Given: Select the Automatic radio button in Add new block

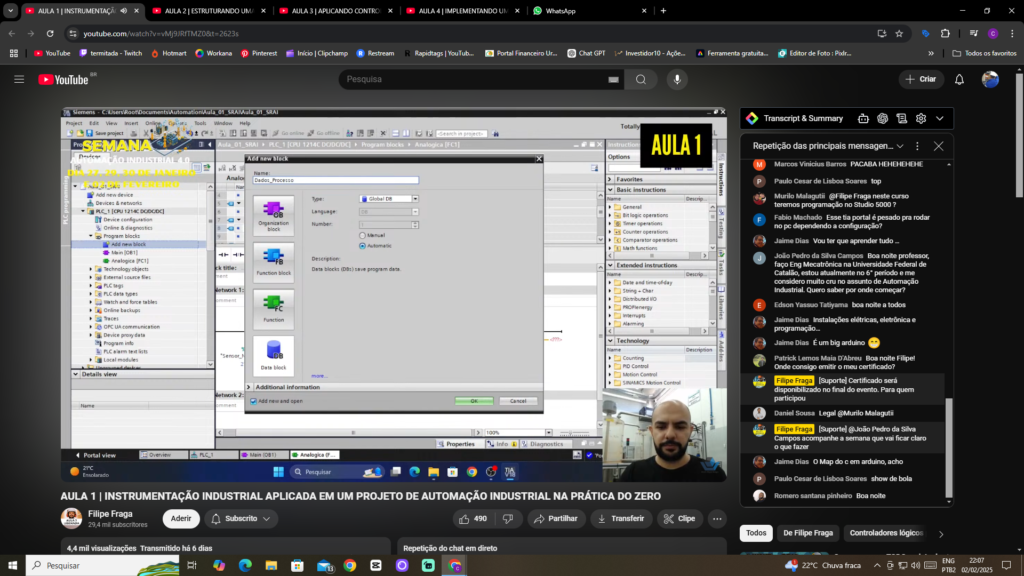Looking at the screenshot, I should pyautogui.click(x=362, y=246).
